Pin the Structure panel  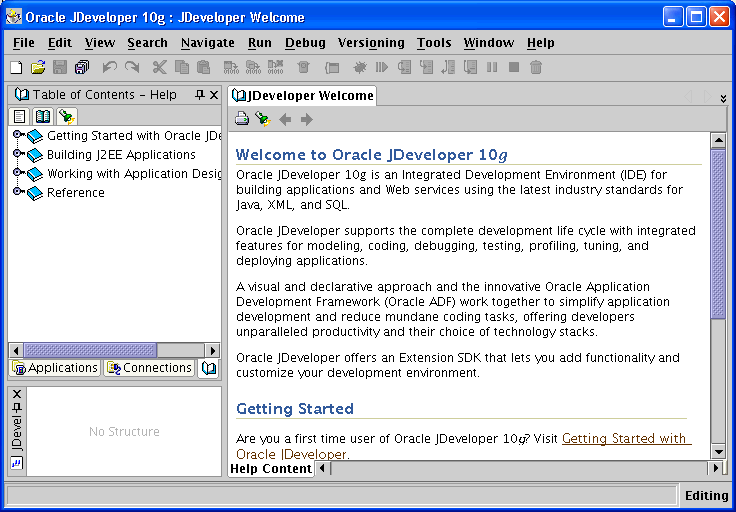point(16,408)
